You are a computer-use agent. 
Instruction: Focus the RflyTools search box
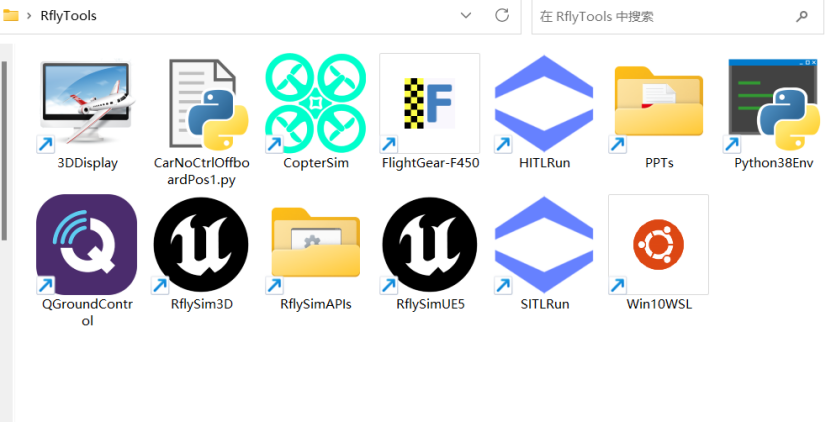[x=677, y=16]
